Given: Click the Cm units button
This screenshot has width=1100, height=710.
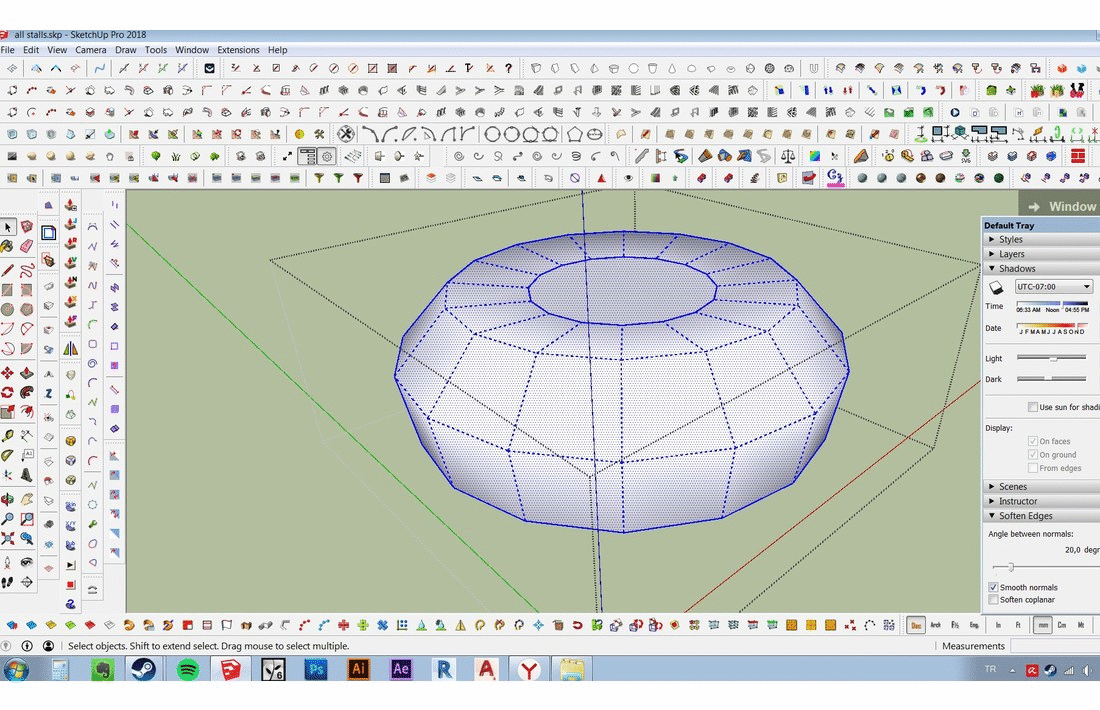Looking at the screenshot, I should (1062, 624).
